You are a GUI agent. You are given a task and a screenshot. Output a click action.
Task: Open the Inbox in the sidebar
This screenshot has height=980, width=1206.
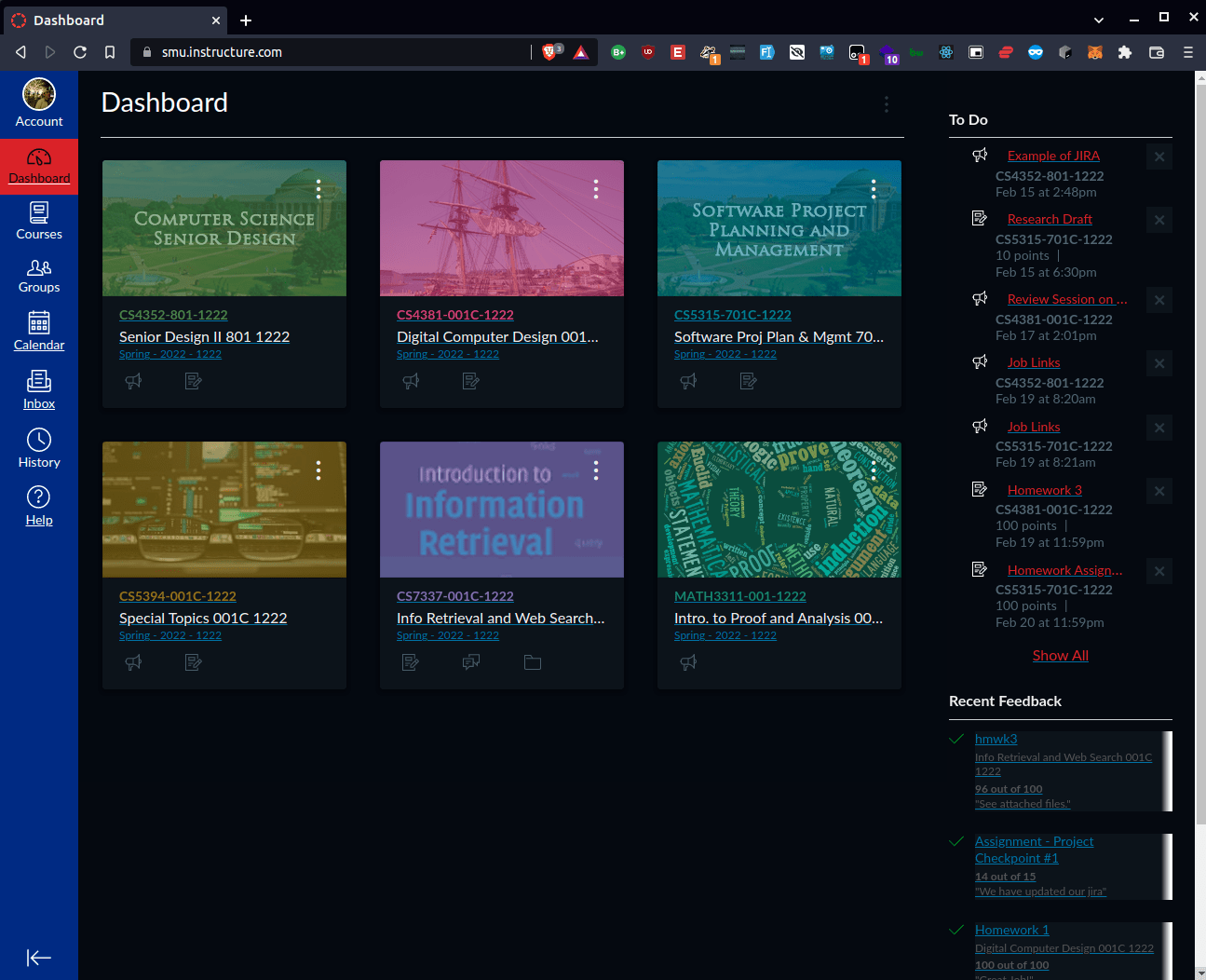pos(39,389)
